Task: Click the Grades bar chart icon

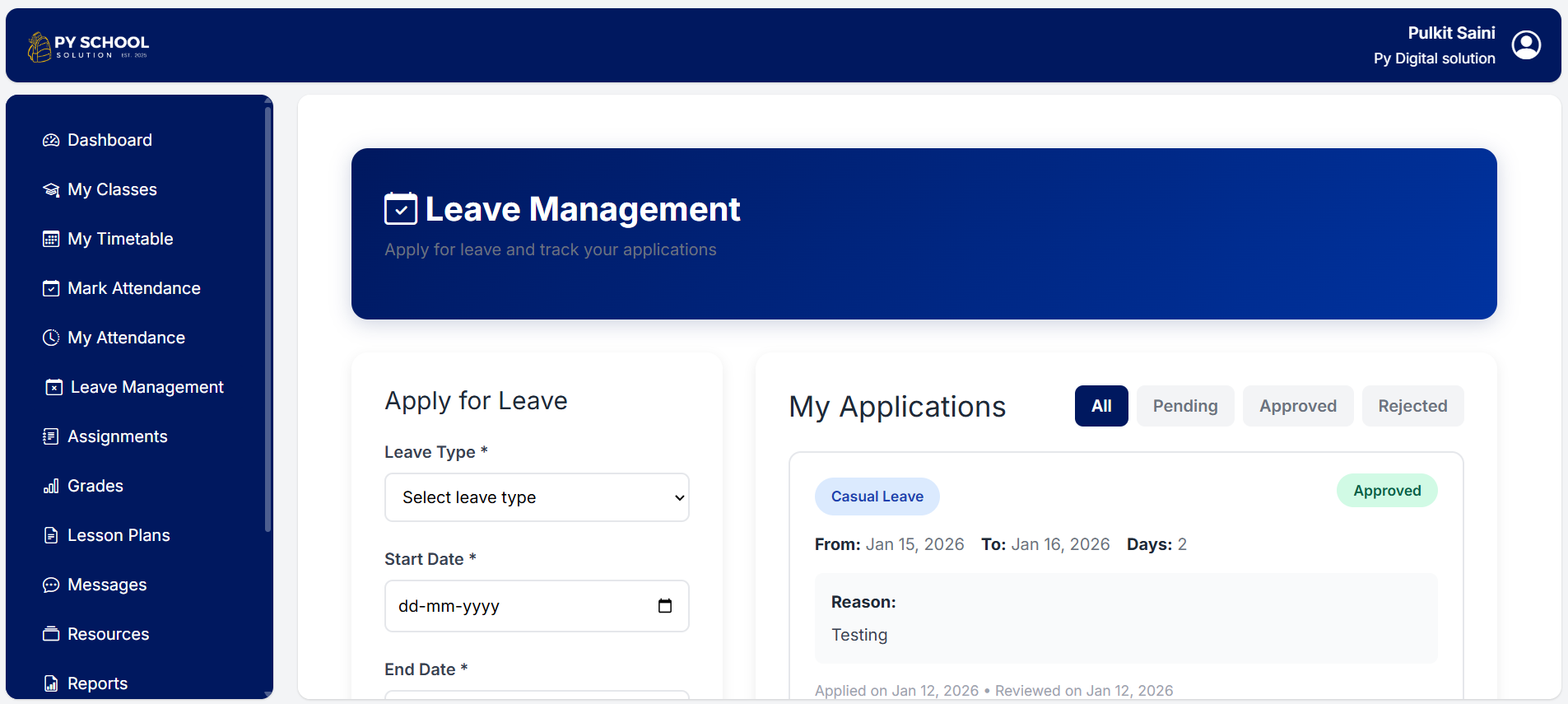Action: 51,486
